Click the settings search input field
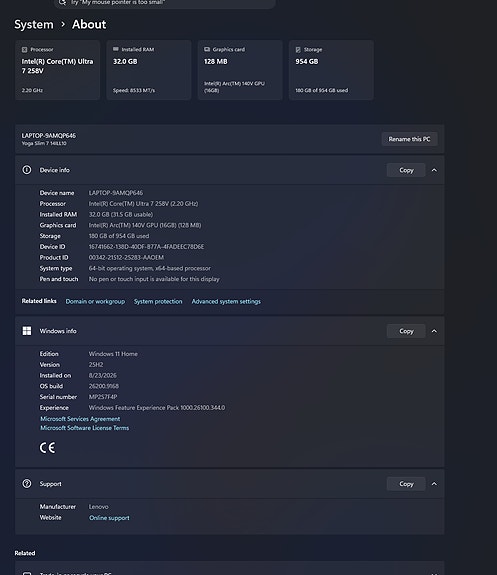Screen dimensions: 497x575 click(165, 3)
